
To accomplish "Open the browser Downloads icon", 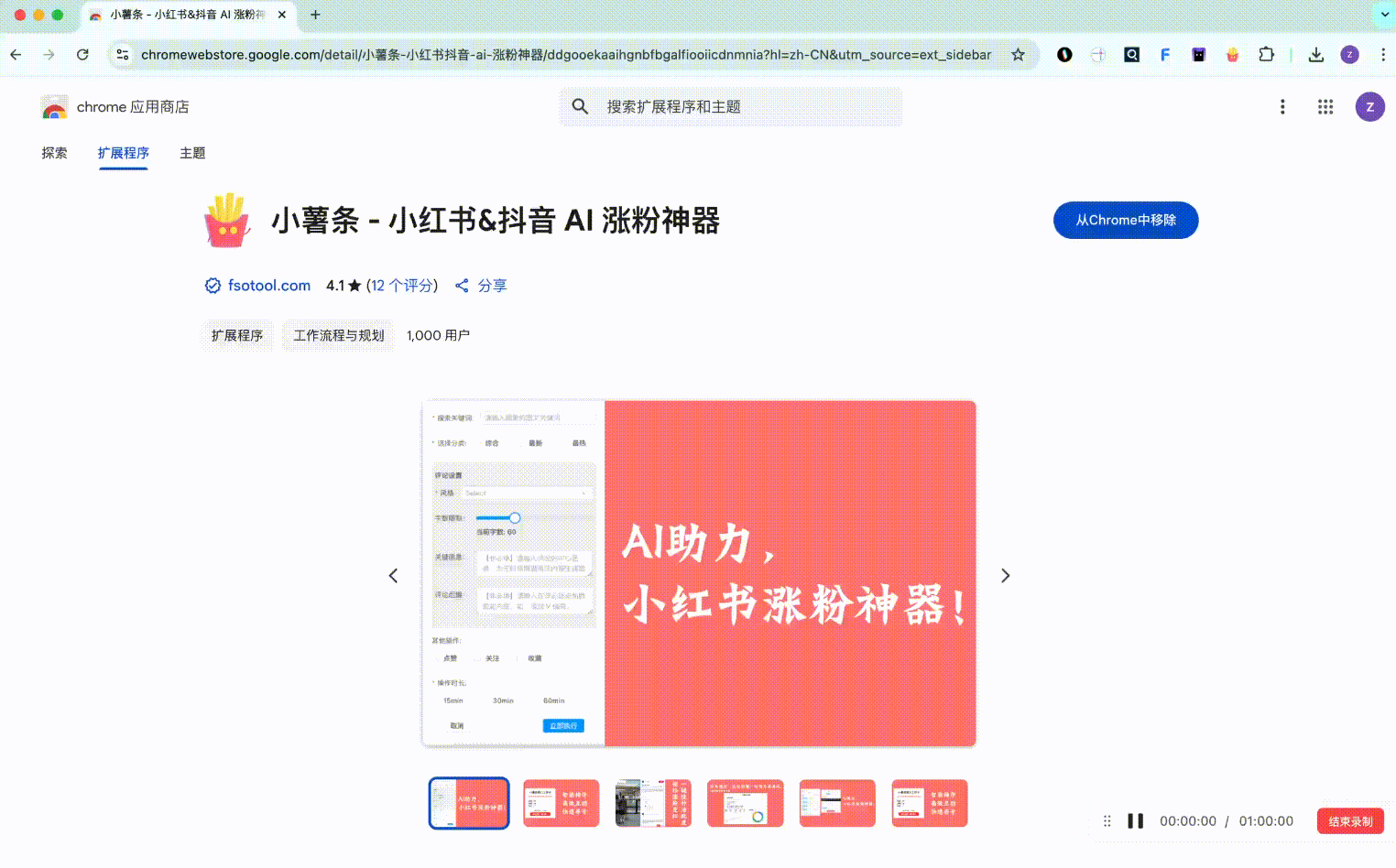I will pos(1316,55).
